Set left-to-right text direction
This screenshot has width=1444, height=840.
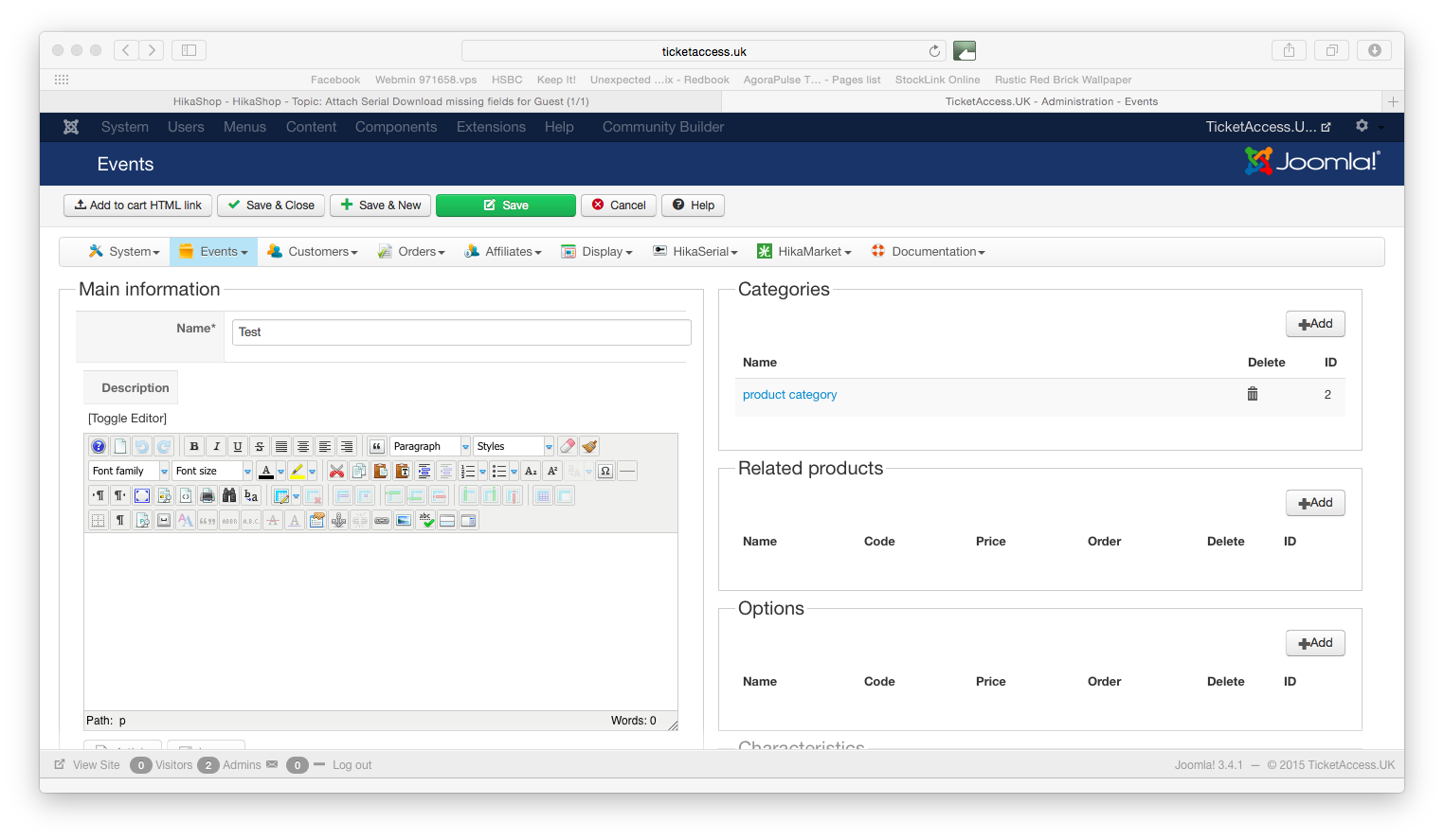(x=99, y=495)
